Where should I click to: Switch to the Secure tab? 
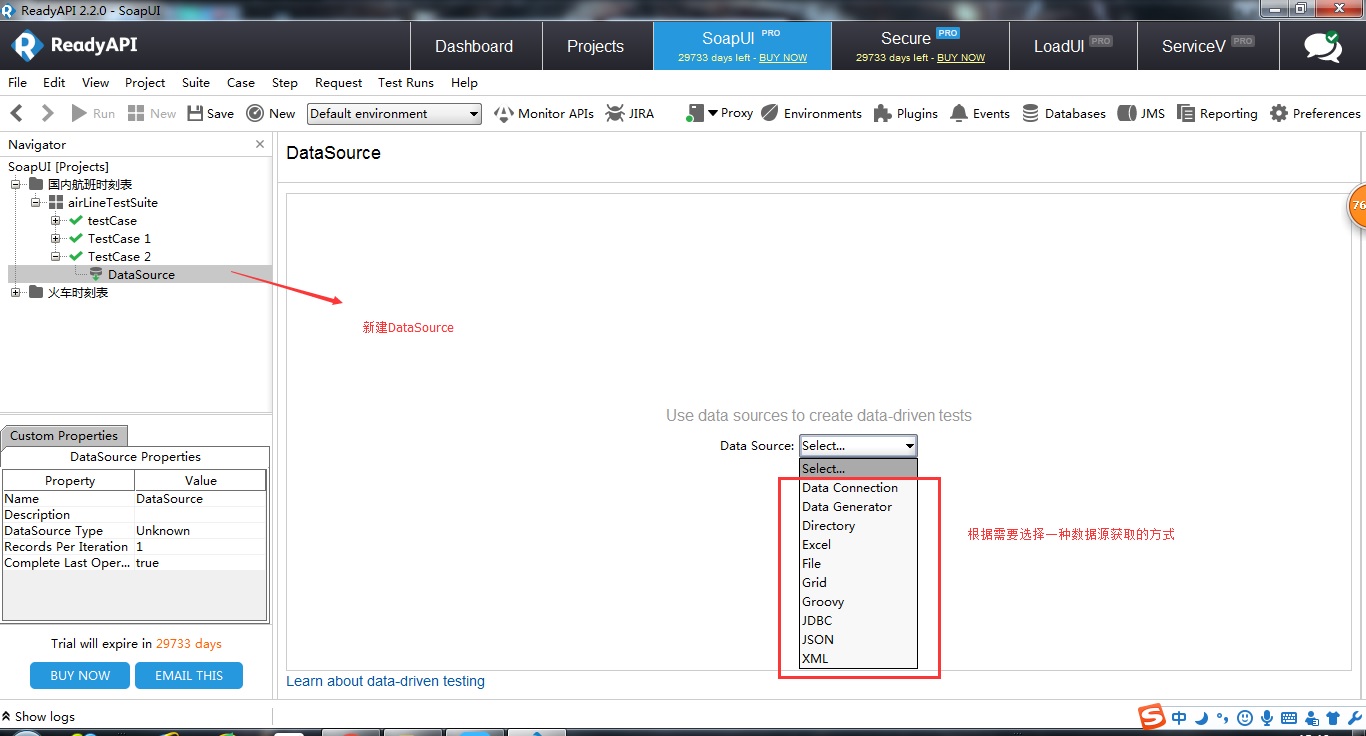click(x=919, y=46)
